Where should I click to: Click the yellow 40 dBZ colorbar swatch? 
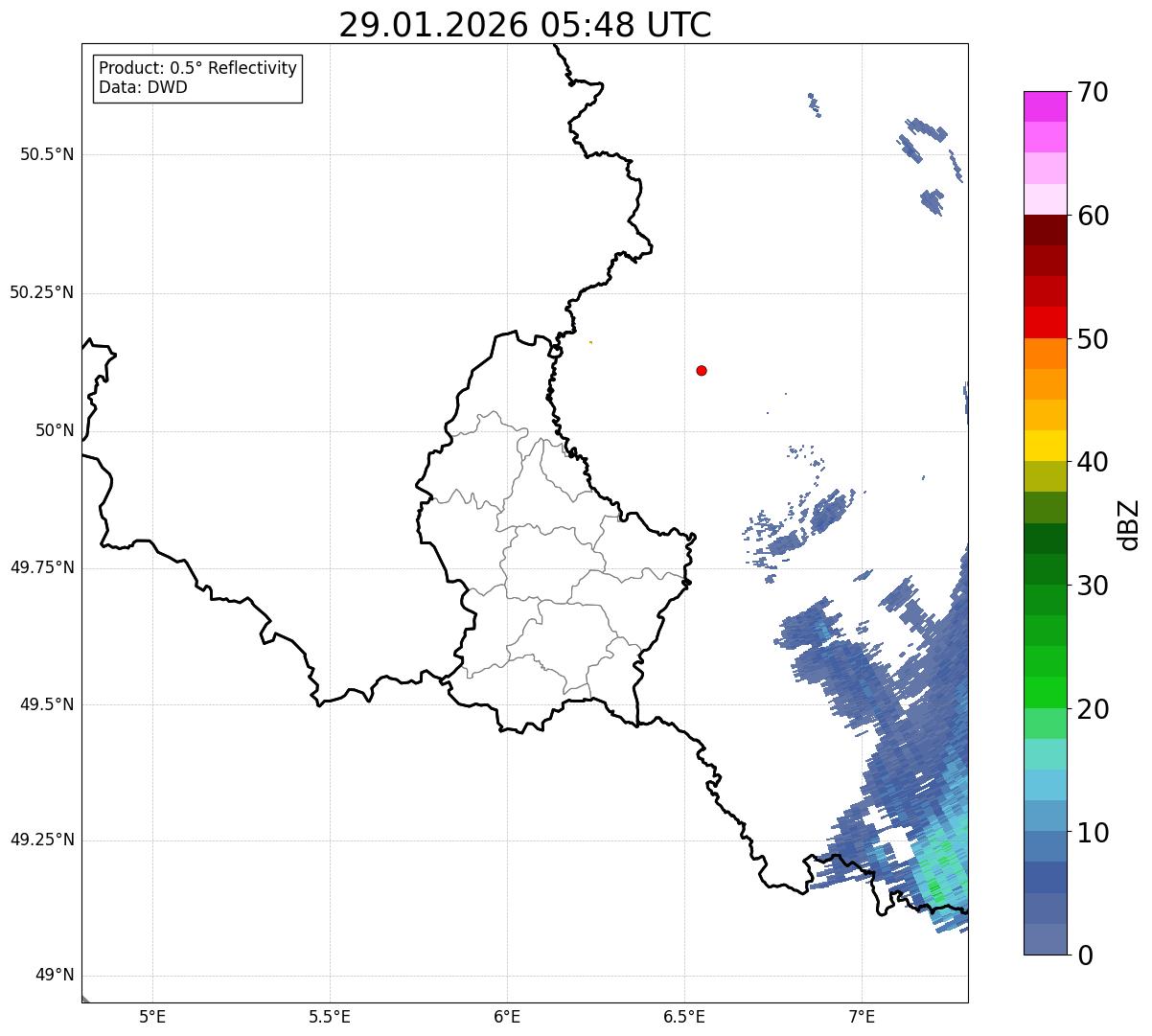pos(1045,446)
